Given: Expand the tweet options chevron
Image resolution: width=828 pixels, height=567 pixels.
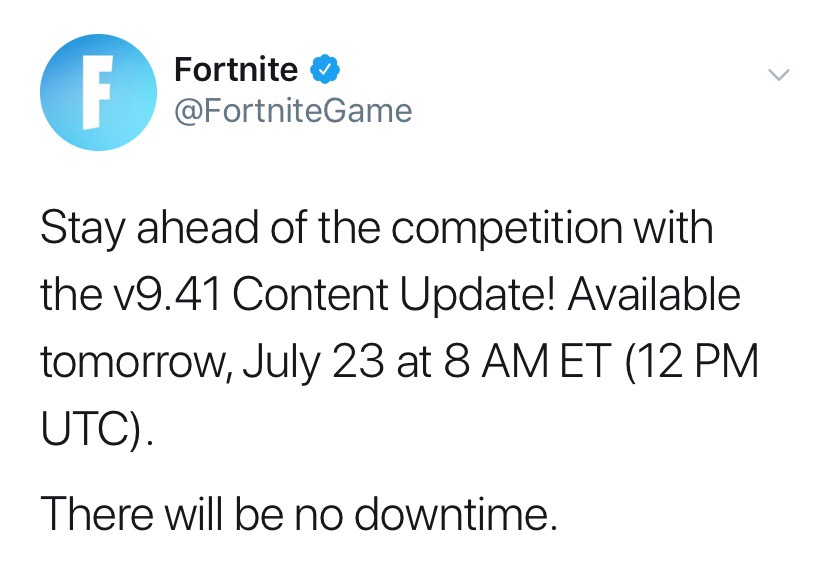Looking at the screenshot, I should point(777,75).
